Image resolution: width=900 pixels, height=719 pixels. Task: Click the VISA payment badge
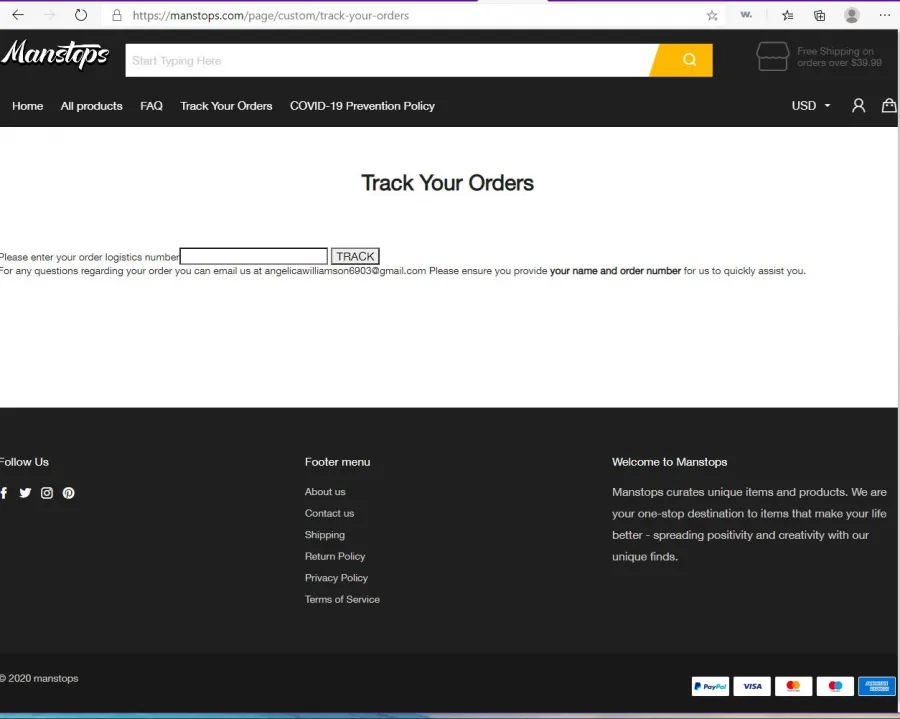752,686
